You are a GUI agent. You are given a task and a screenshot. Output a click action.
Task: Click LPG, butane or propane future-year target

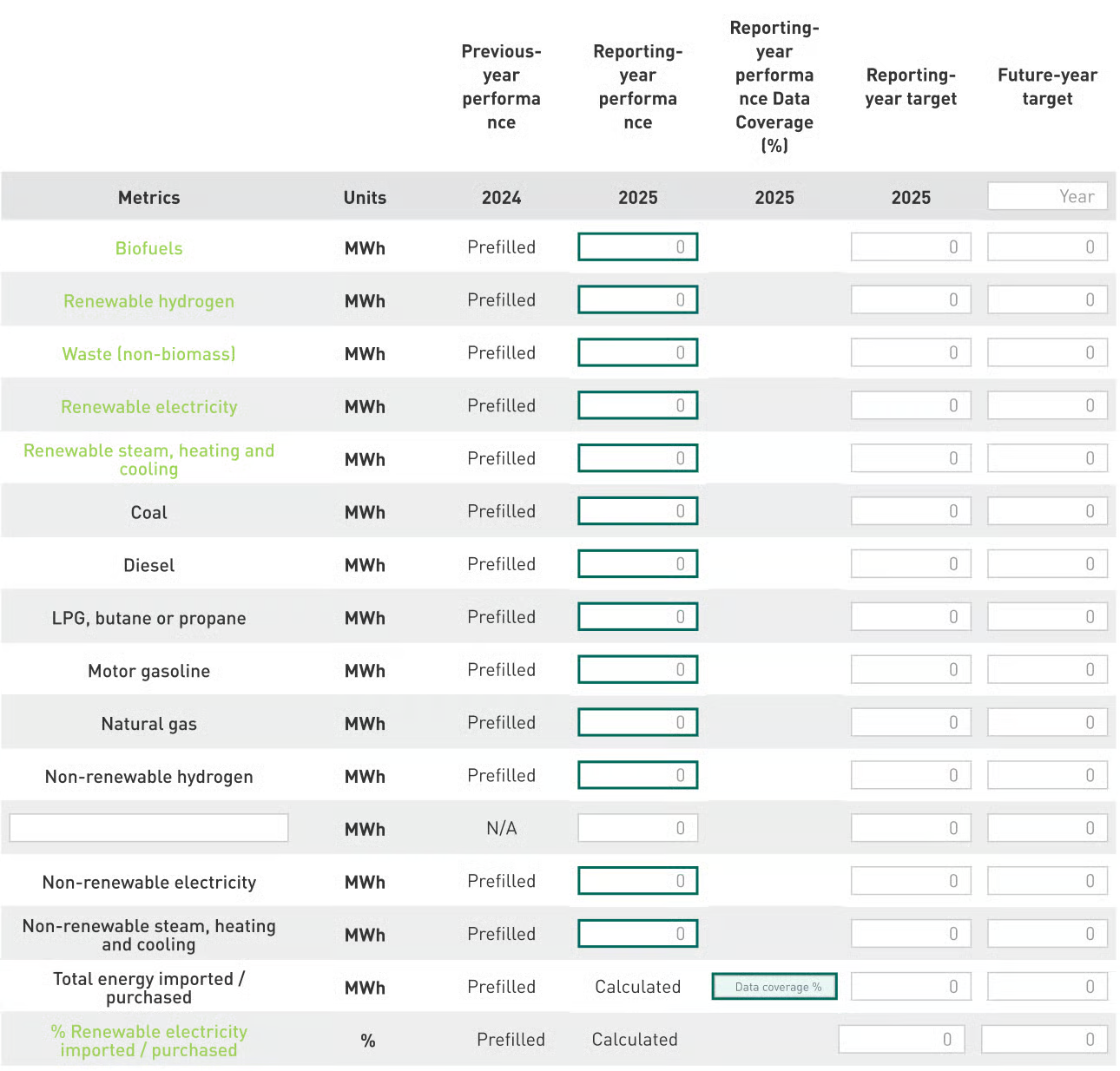1047,617
